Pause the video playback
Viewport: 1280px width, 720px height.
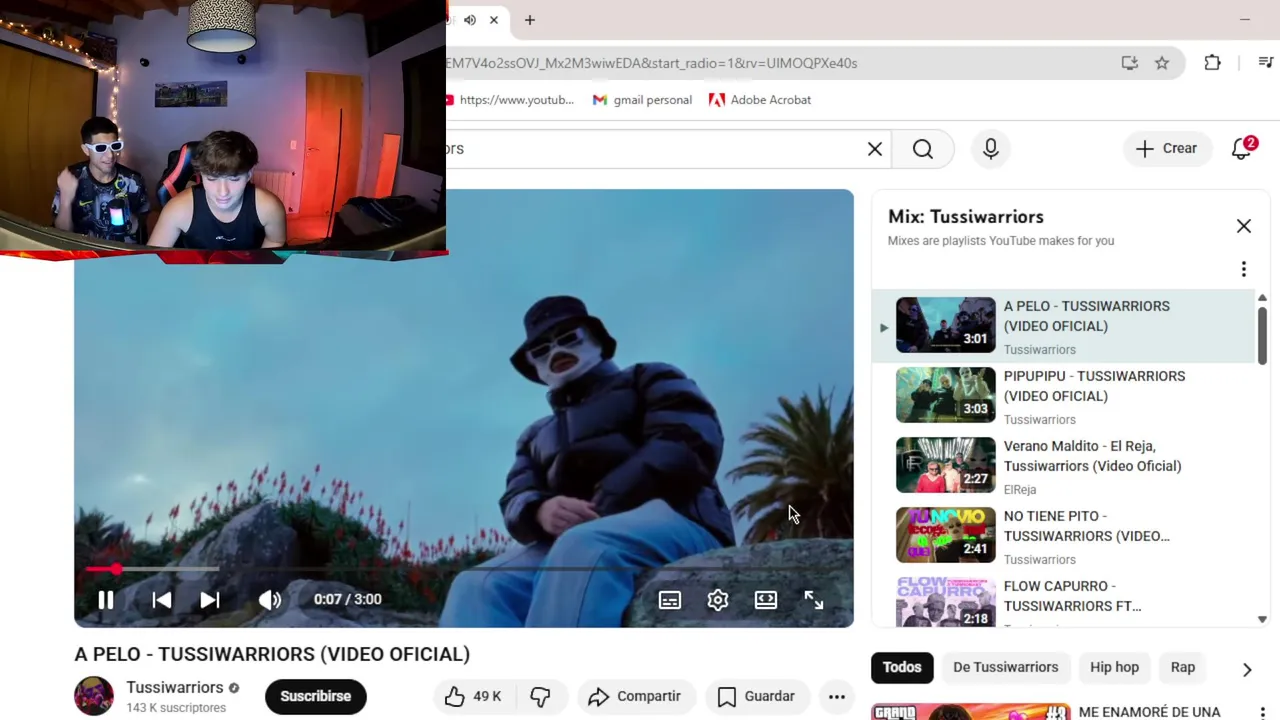tap(105, 599)
